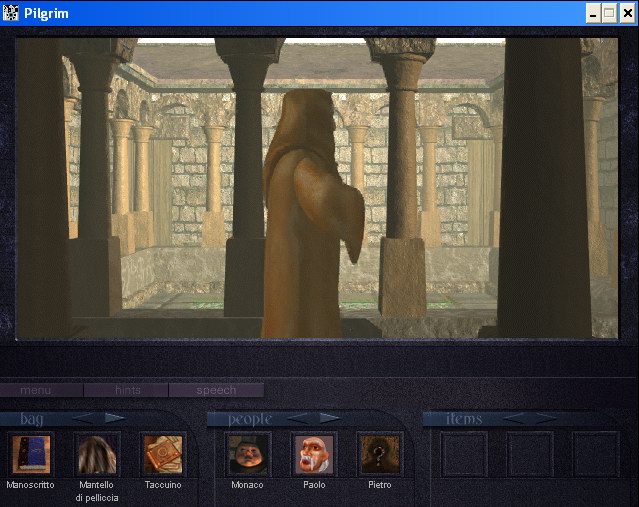
Task: Click the 'Monaco' label
Action: coord(247,485)
